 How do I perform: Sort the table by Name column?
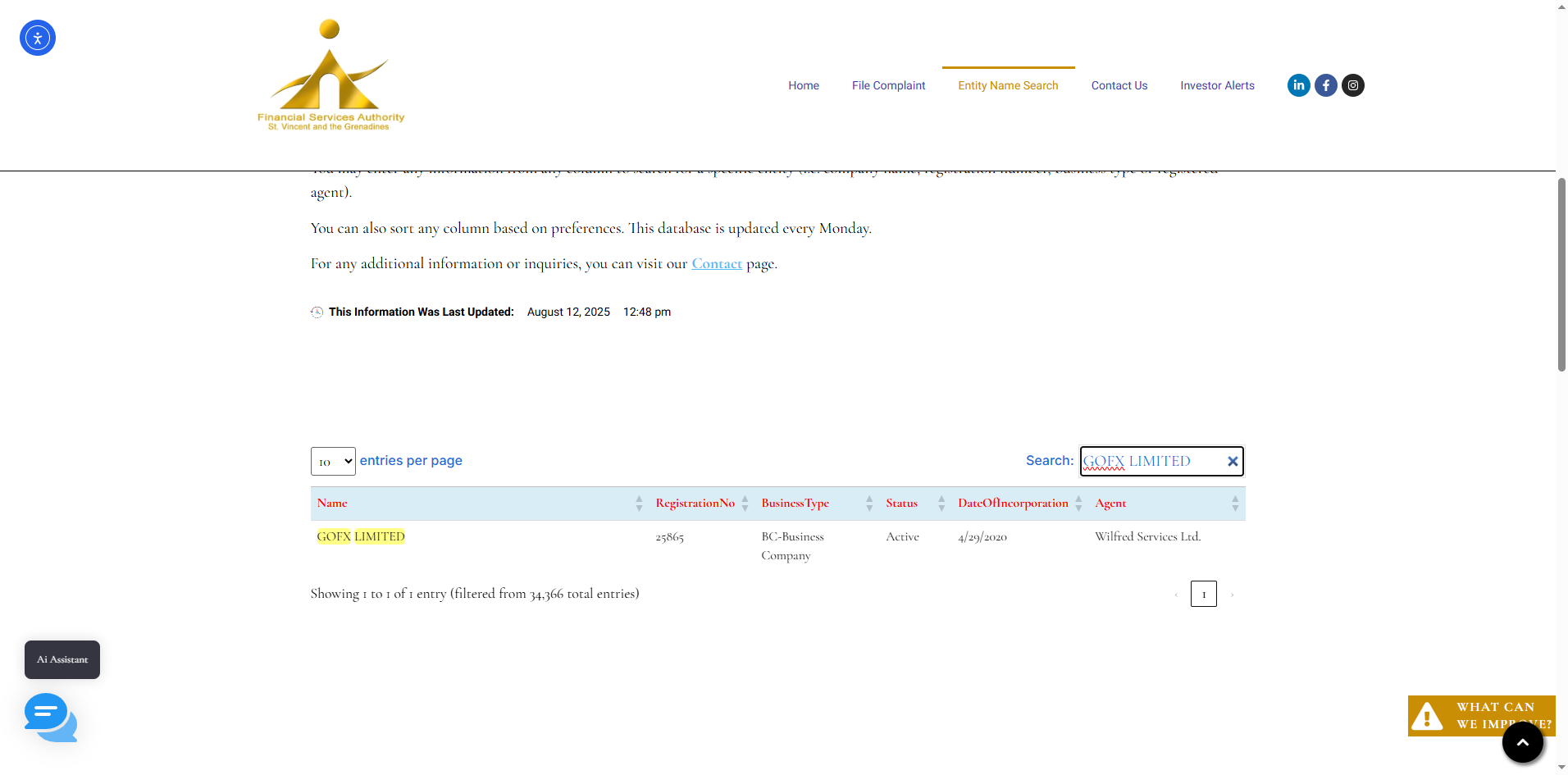click(x=332, y=504)
